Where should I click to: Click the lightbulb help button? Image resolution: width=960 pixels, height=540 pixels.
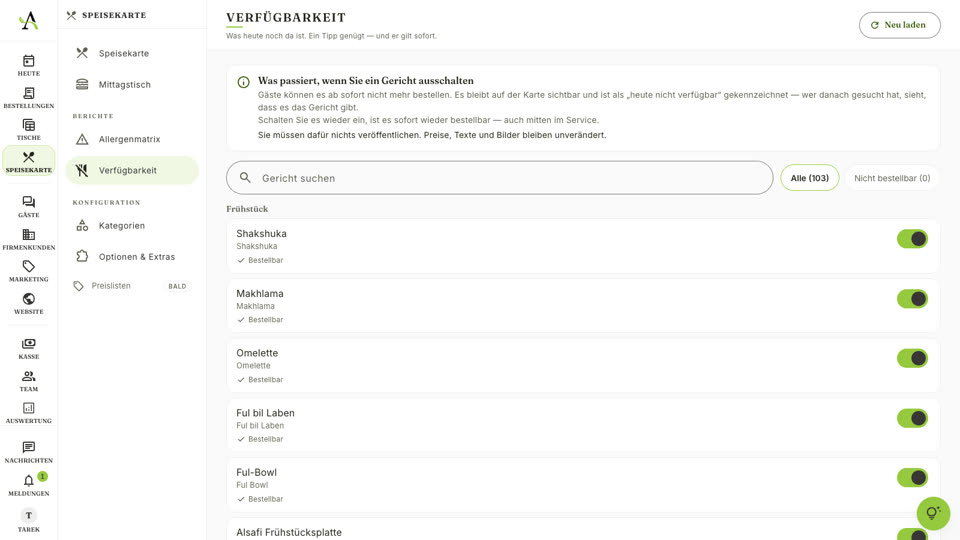(933, 513)
